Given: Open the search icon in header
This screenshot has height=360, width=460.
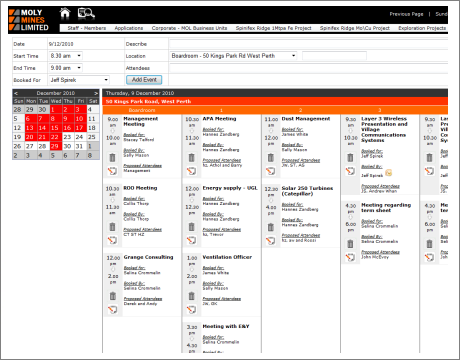Looking at the screenshot, I should pyautogui.click(x=86, y=13).
